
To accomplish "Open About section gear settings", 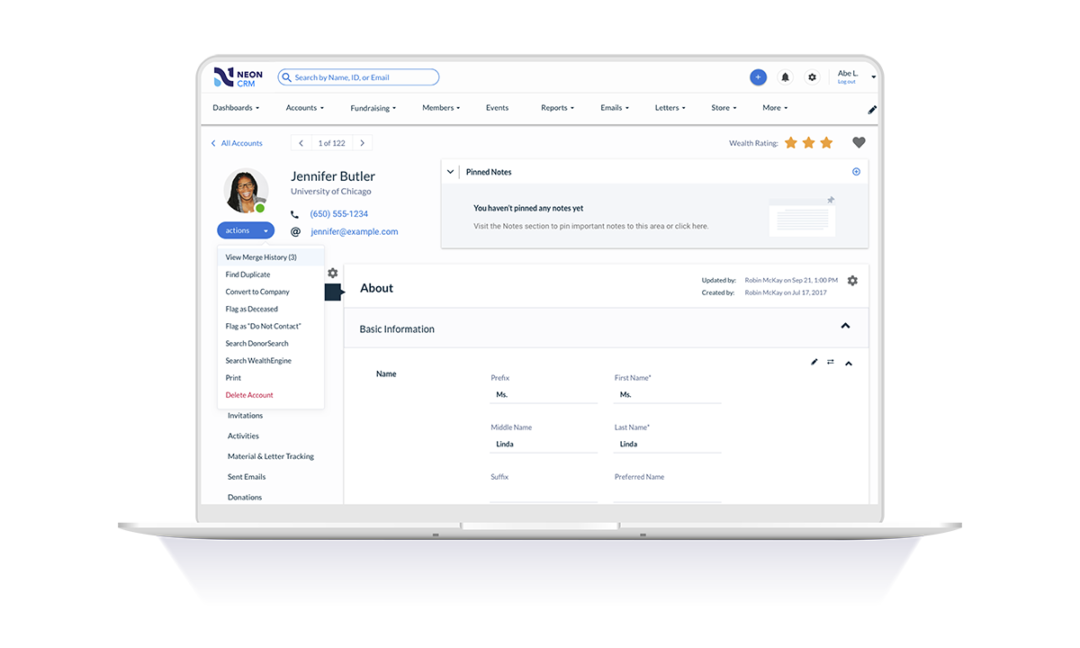I will pos(853,280).
